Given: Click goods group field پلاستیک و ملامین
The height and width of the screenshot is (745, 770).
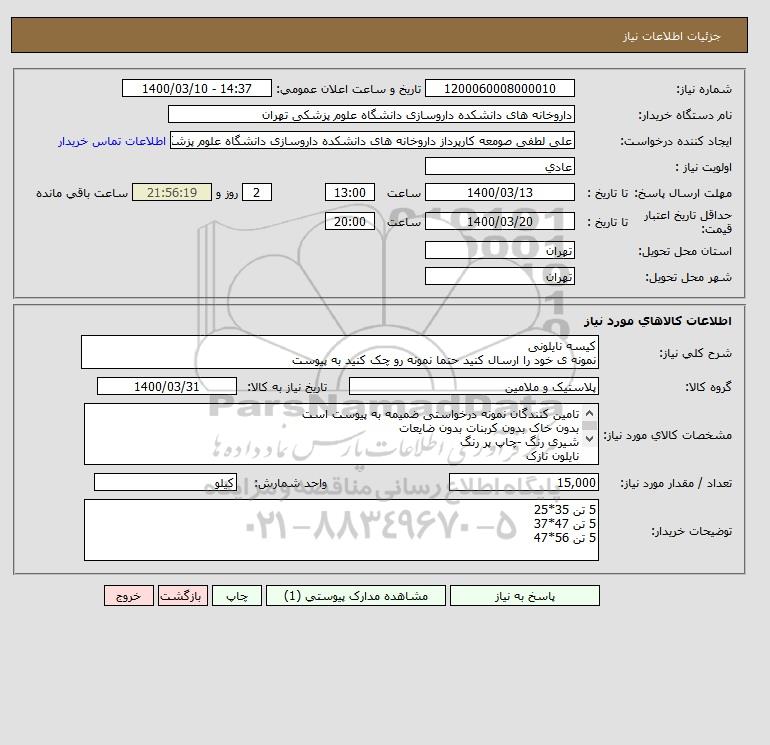Looking at the screenshot, I should pyautogui.click(x=474, y=386).
